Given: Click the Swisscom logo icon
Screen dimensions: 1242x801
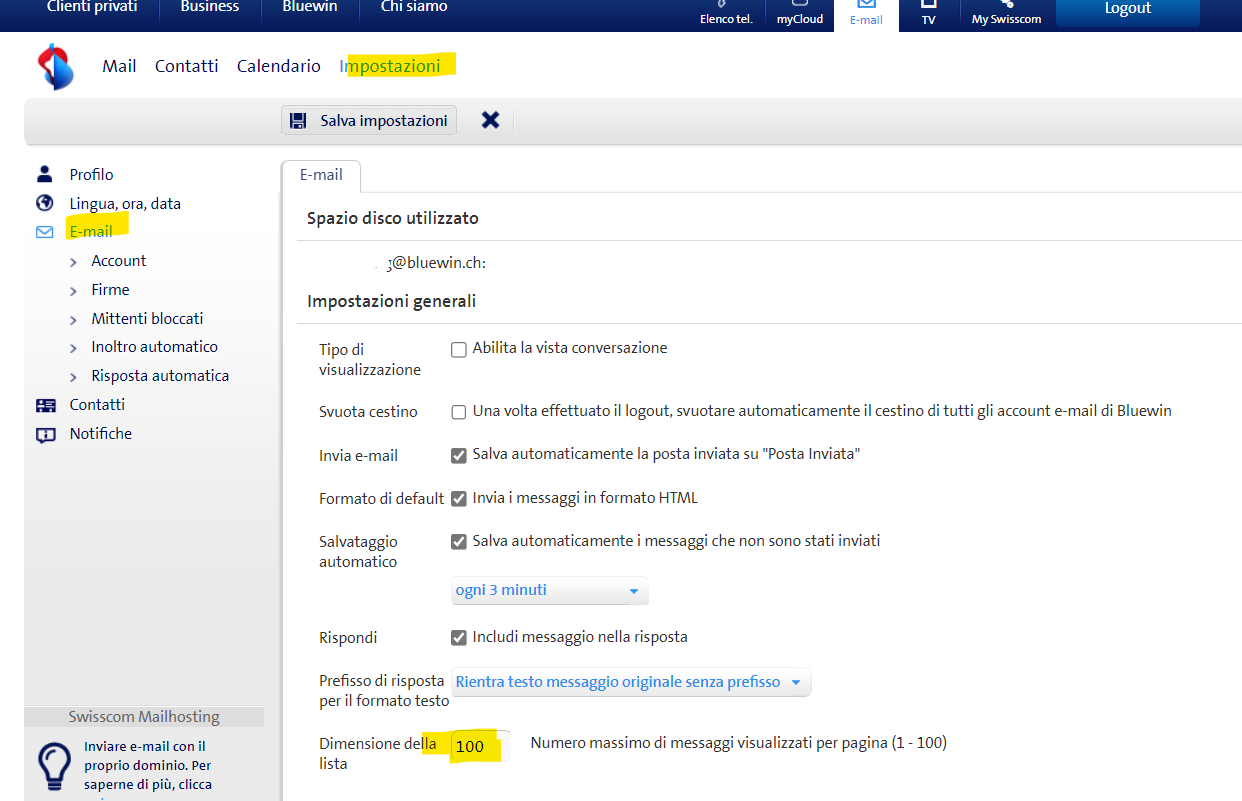Looking at the screenshot, I should click(x=56, y=67).
